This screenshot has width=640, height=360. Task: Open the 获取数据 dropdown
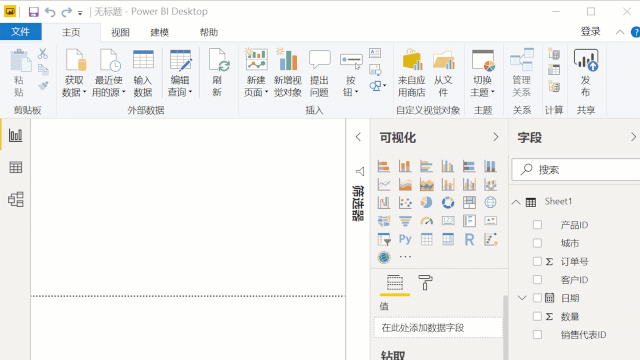pos(74,73)
